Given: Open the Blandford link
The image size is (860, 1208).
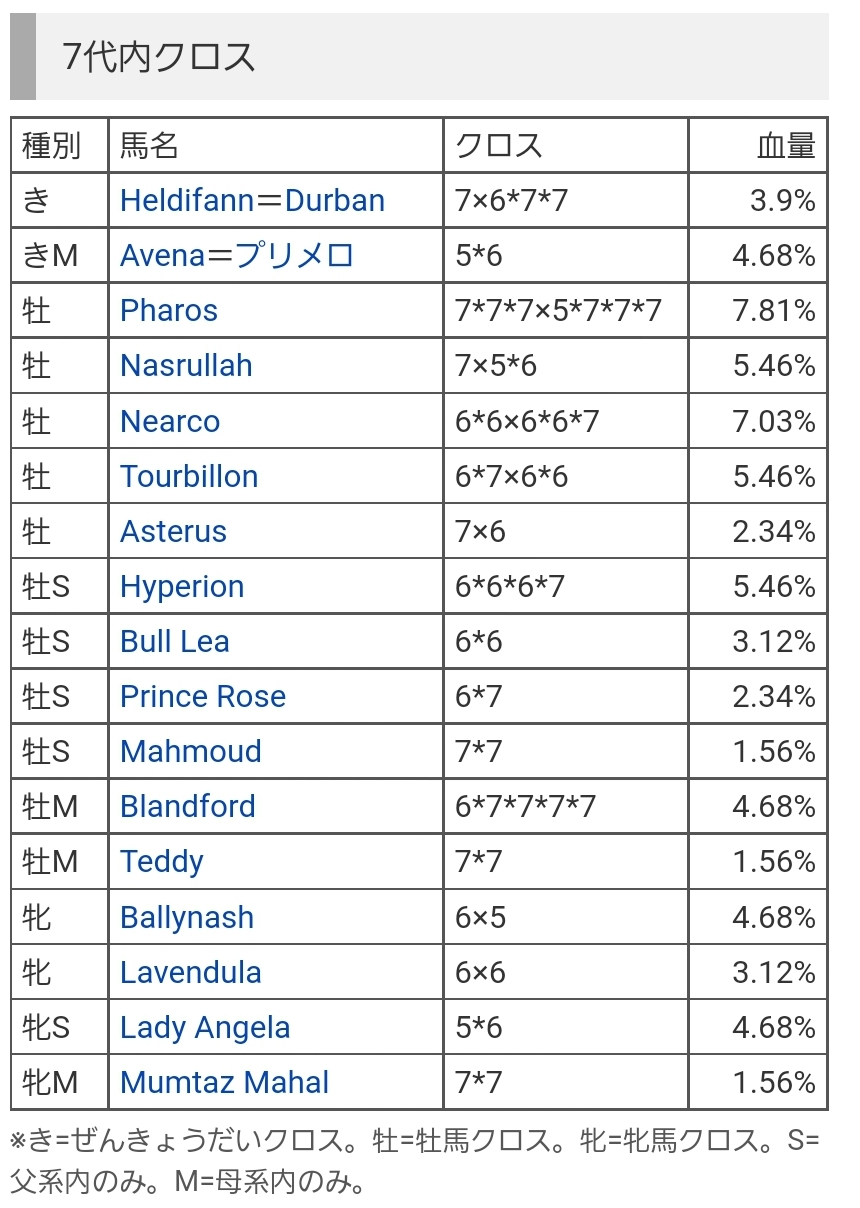Looking at the screenshot, I should coord(188,806).
